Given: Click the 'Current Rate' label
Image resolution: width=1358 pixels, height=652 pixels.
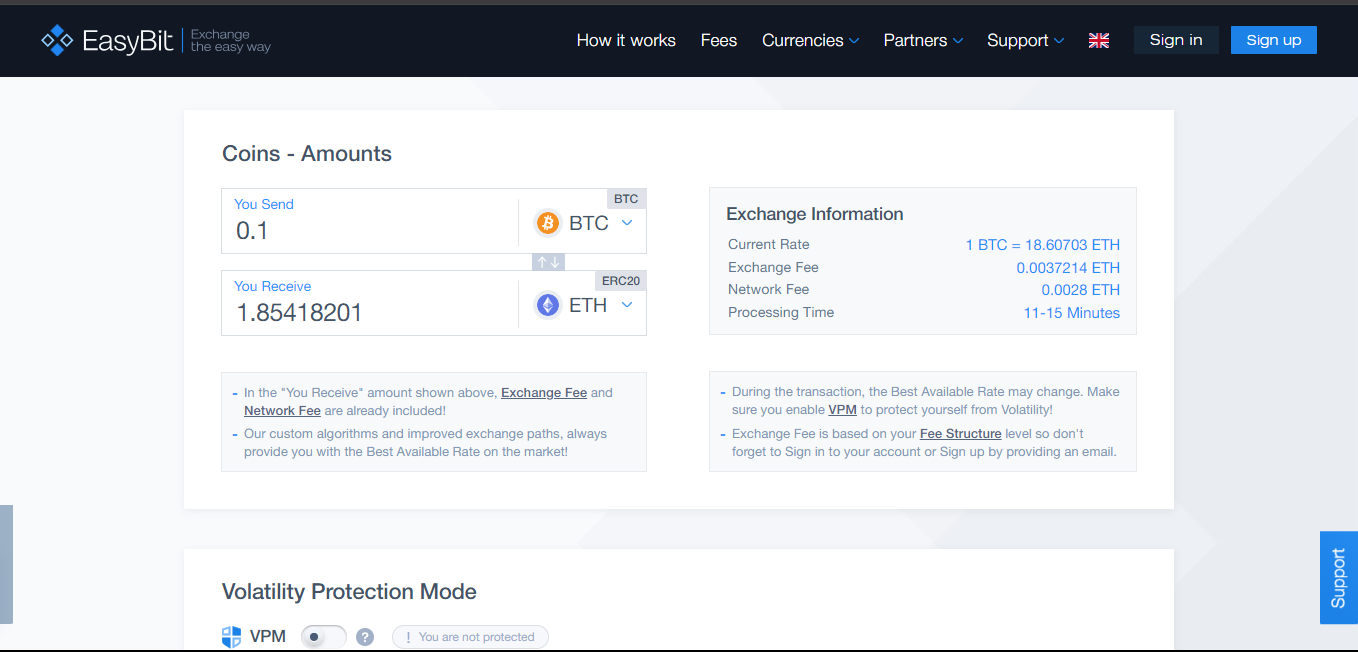Looking at the screenshot, I should (x=769, y=245).
